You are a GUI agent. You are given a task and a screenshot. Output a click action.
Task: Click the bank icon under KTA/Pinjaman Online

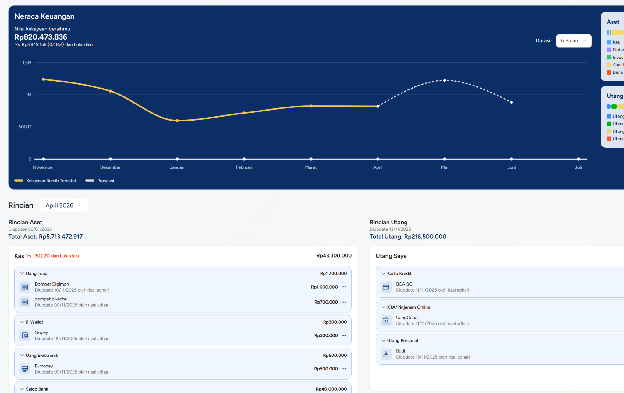pos(386,320)
